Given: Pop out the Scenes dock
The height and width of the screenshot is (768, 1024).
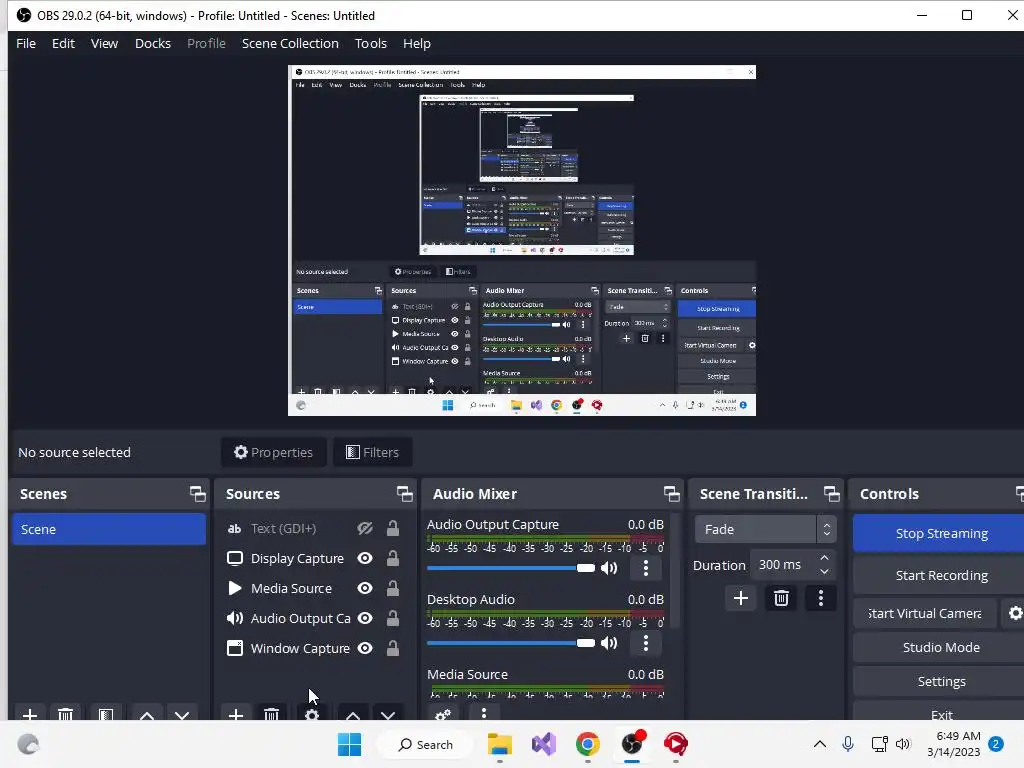Looking at the screenshot, I should click(197, 494).
